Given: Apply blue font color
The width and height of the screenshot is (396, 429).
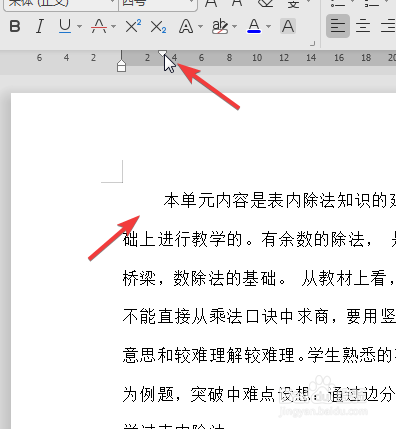Looking at the screenshot, I should tap(254, 26).
